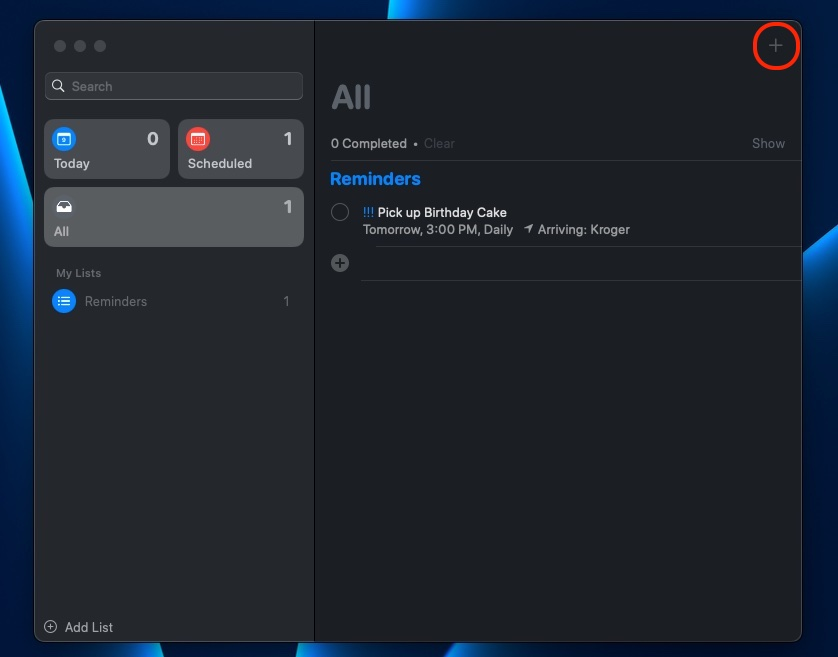Click the empty new reminder row
The width and height of the screenshot is (838, 657).
581,263
